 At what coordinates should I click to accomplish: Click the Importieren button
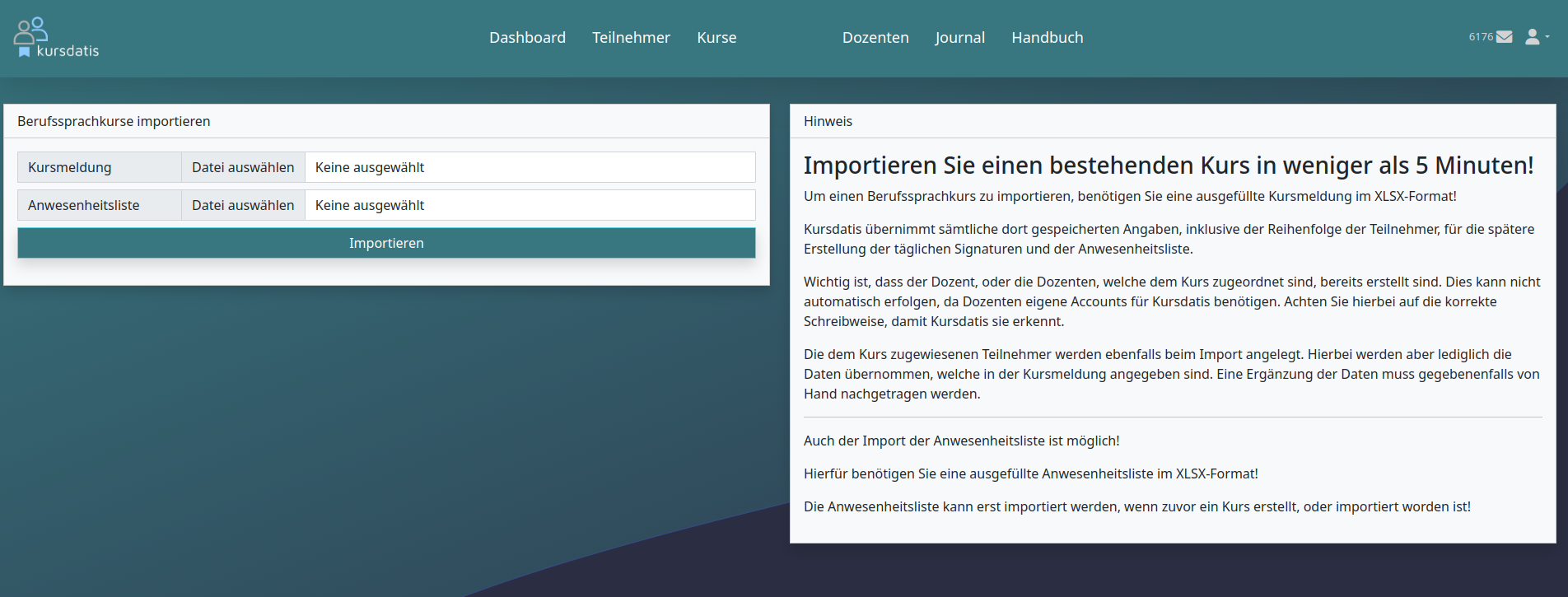386,243
